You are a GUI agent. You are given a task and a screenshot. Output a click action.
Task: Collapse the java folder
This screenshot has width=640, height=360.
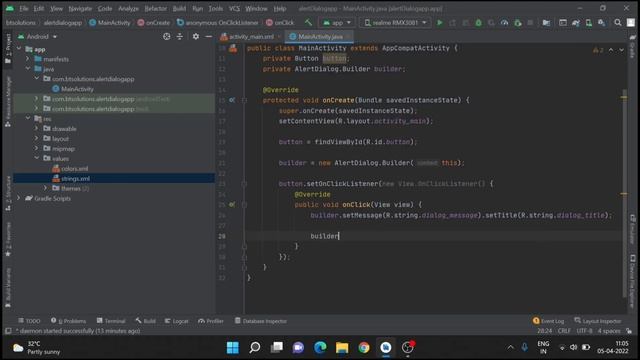[x=28, y=69]
